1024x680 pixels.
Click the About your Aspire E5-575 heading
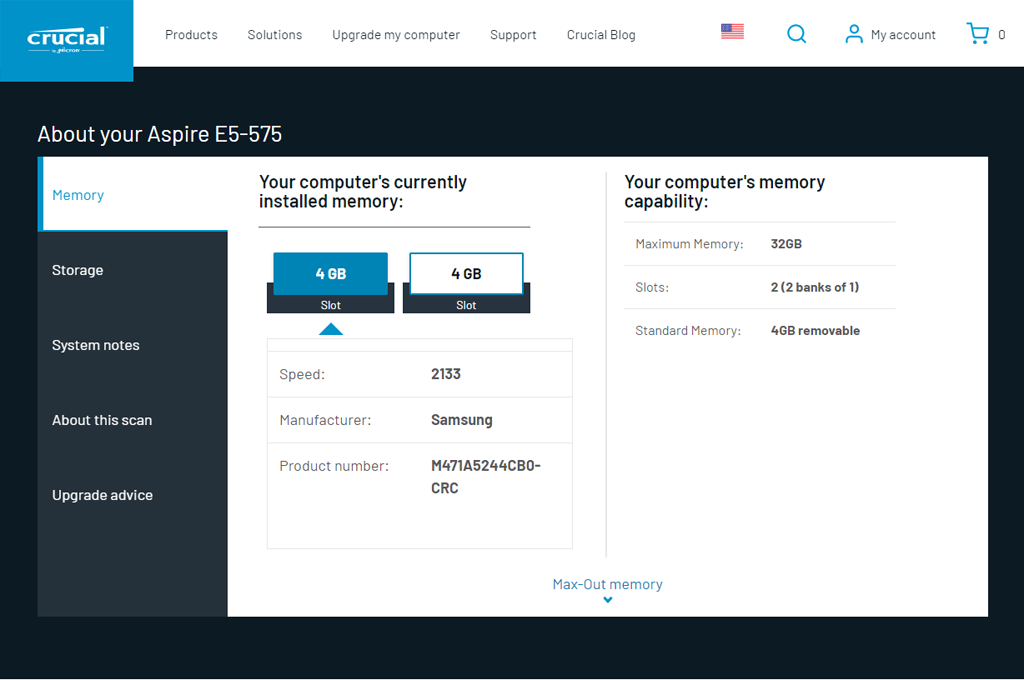160,134
